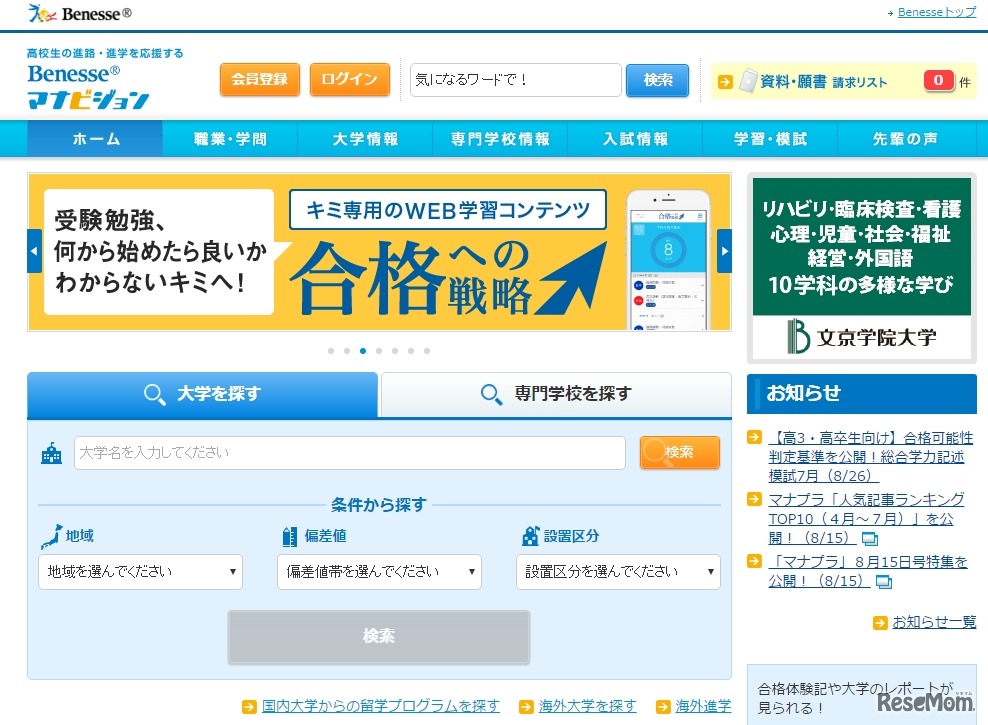
Task: Select the first carousel indicator dot
Action: (x=331, y=351)
